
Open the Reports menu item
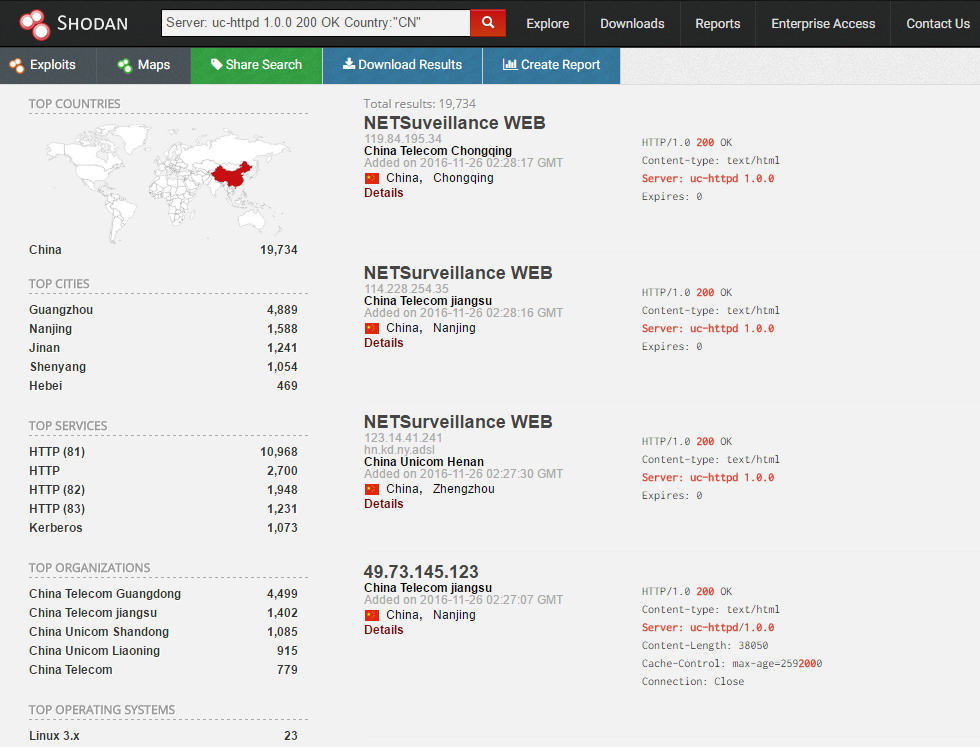pyautogui.click(x=718, y=24)
